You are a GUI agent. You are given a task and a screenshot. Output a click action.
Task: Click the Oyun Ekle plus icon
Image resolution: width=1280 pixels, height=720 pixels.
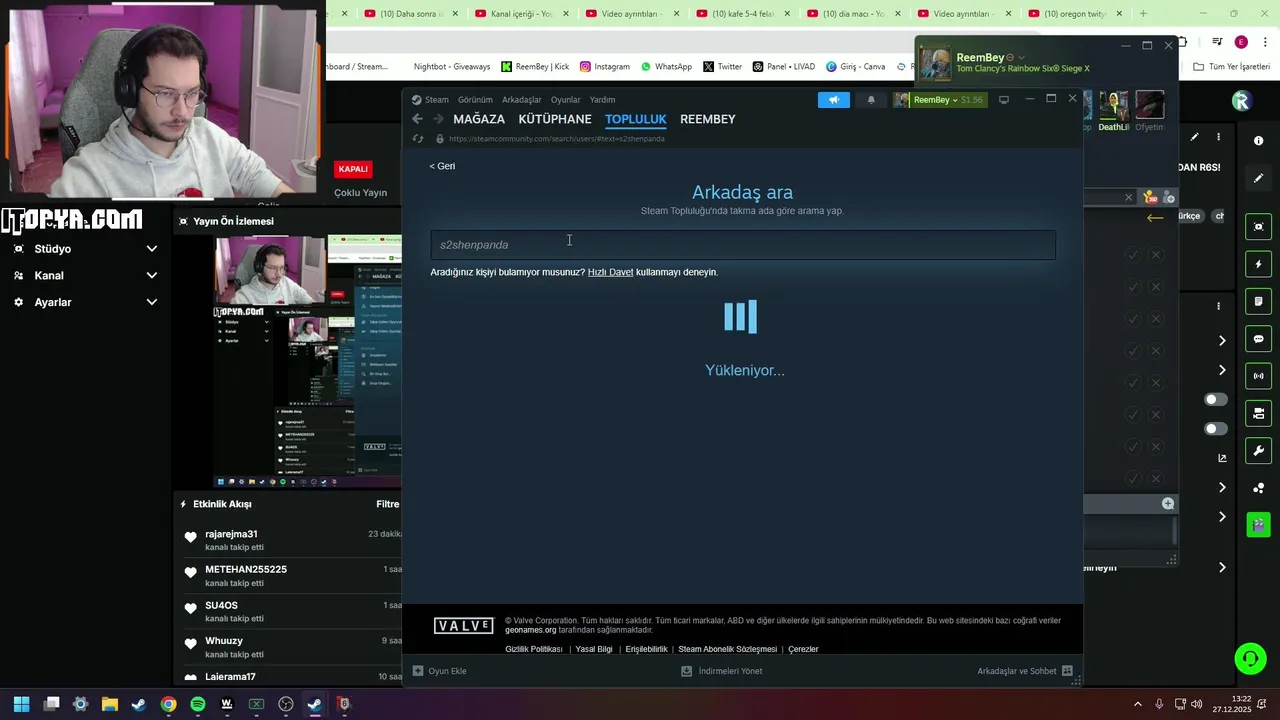tap(418, 671)
